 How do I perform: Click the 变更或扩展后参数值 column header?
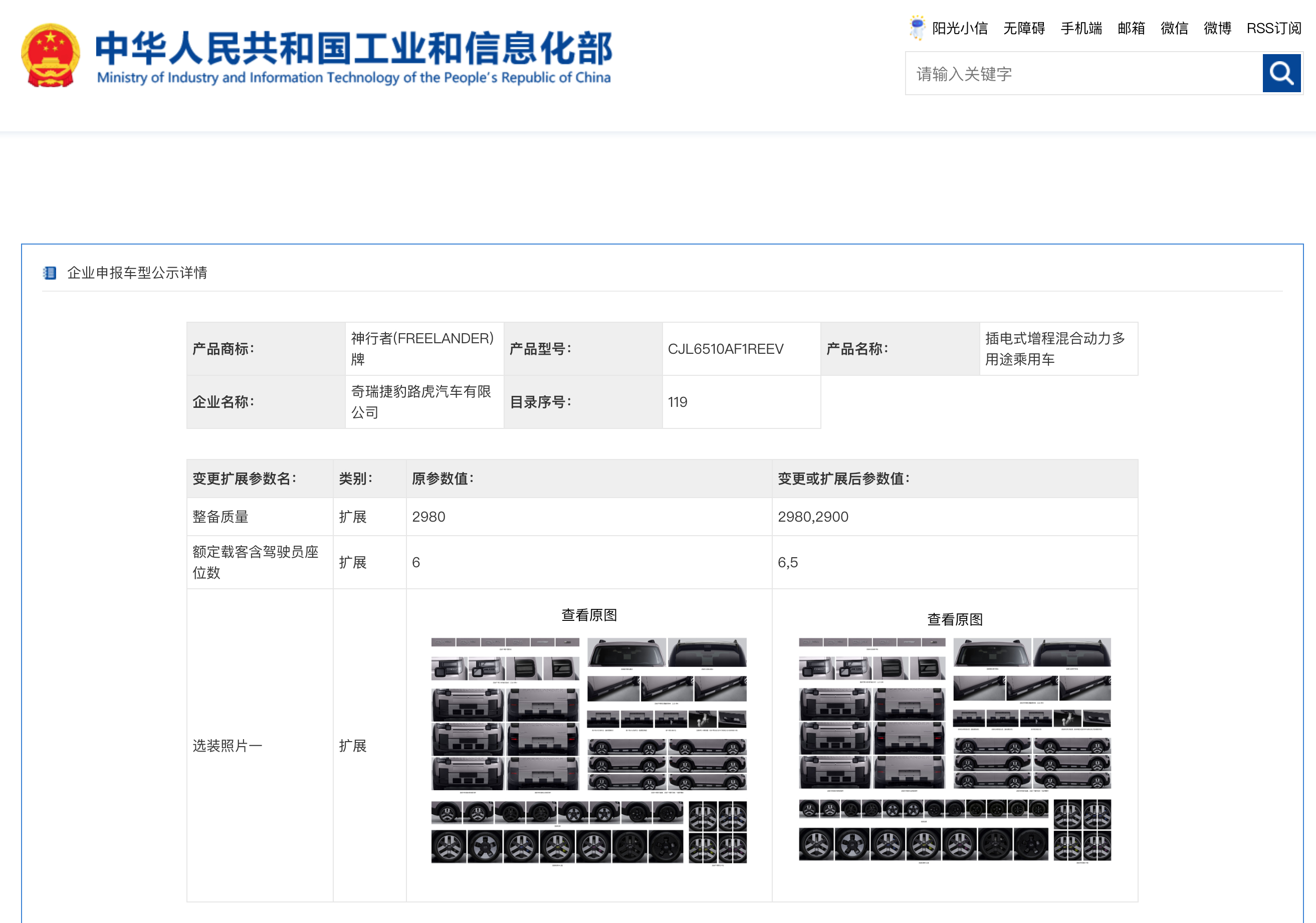954,479
